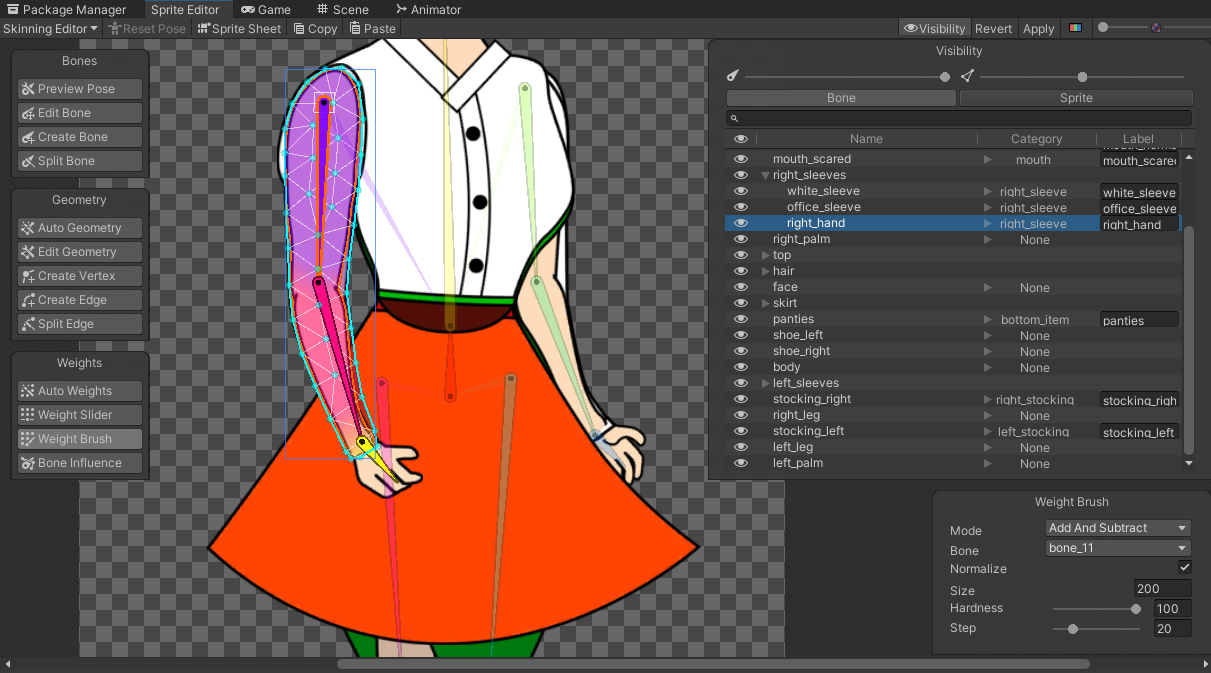Click the RGB color channel toggle icon
1211x673 pixels.
click(1075, 28)
